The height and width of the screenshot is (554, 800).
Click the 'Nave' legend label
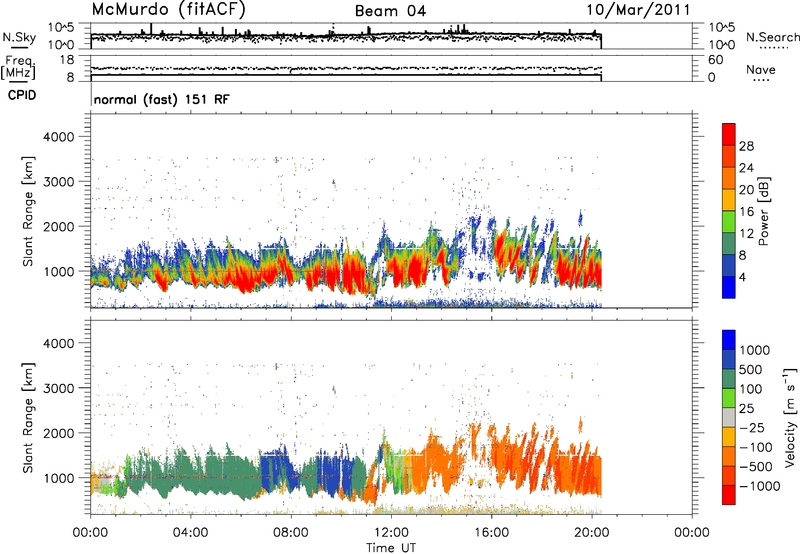761,69
